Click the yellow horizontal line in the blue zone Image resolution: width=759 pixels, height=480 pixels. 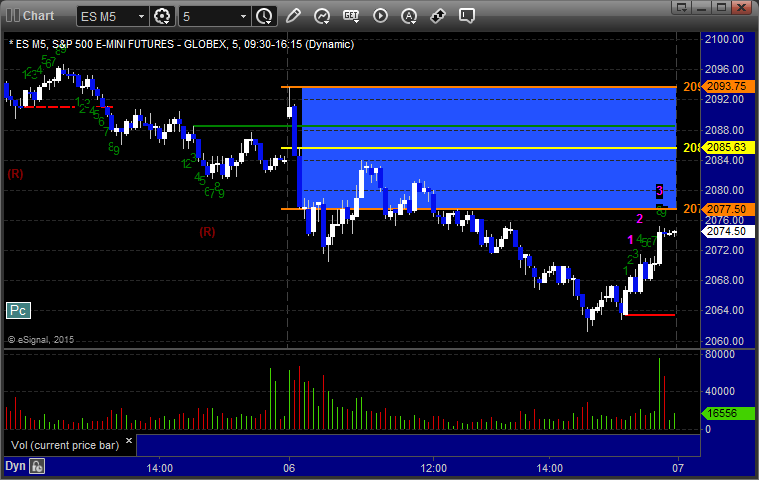(478, 148)
